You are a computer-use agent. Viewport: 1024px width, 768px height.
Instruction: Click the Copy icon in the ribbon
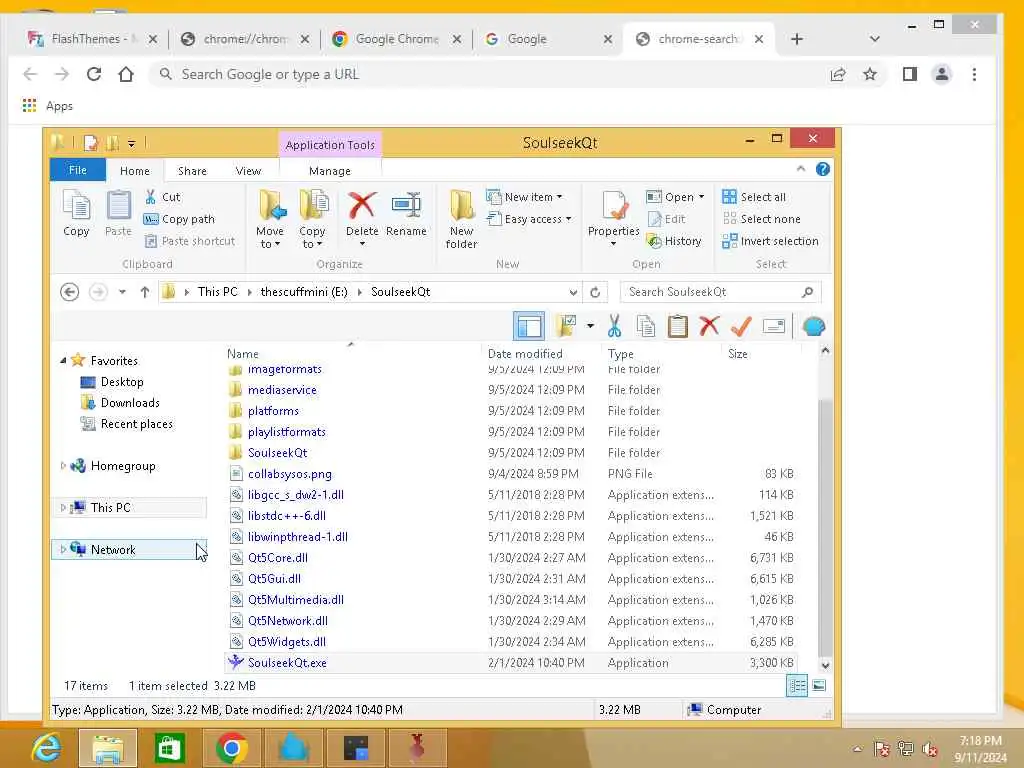coord(76,212)
